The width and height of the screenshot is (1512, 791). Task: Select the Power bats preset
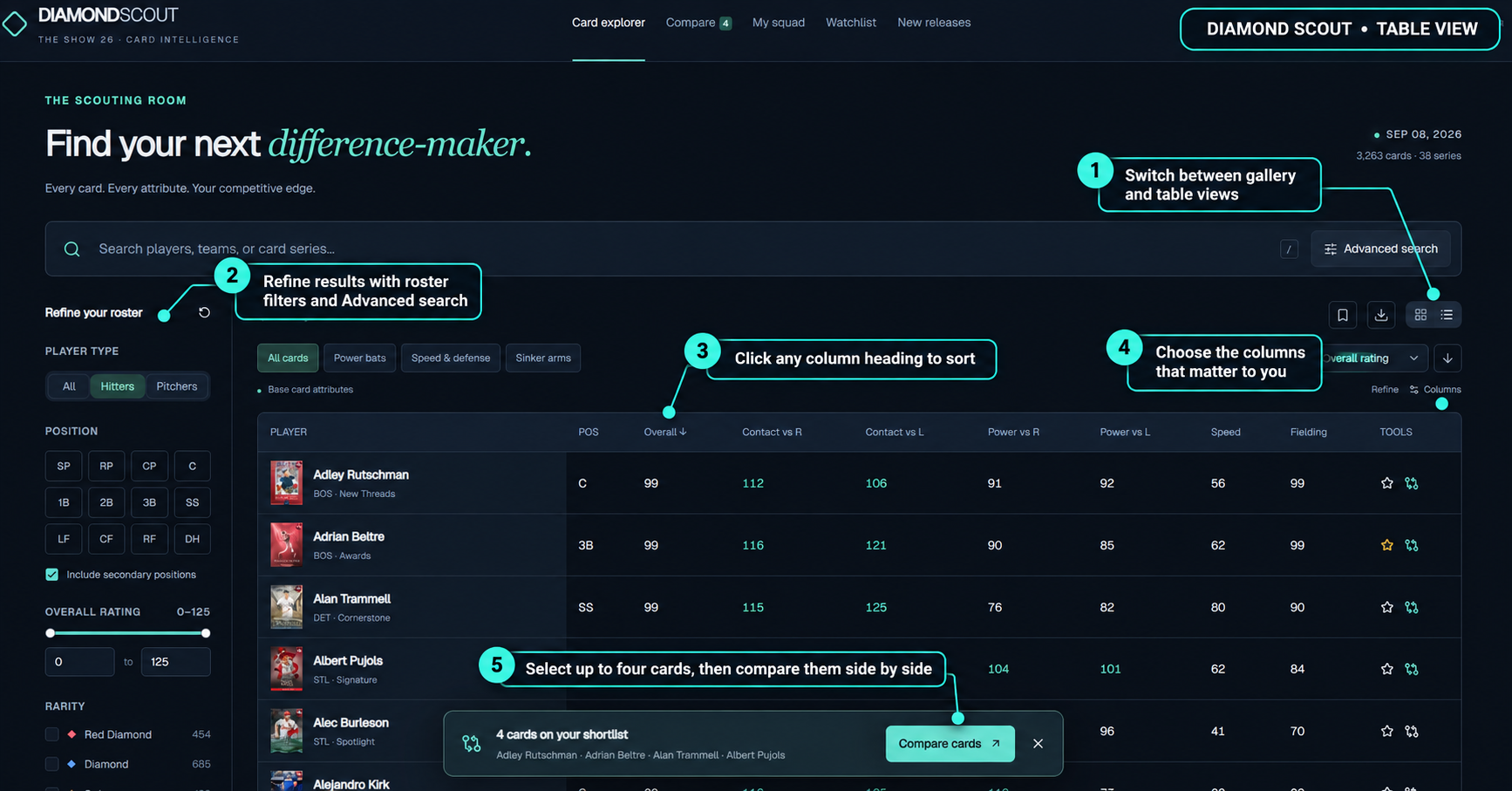(360, 358)
